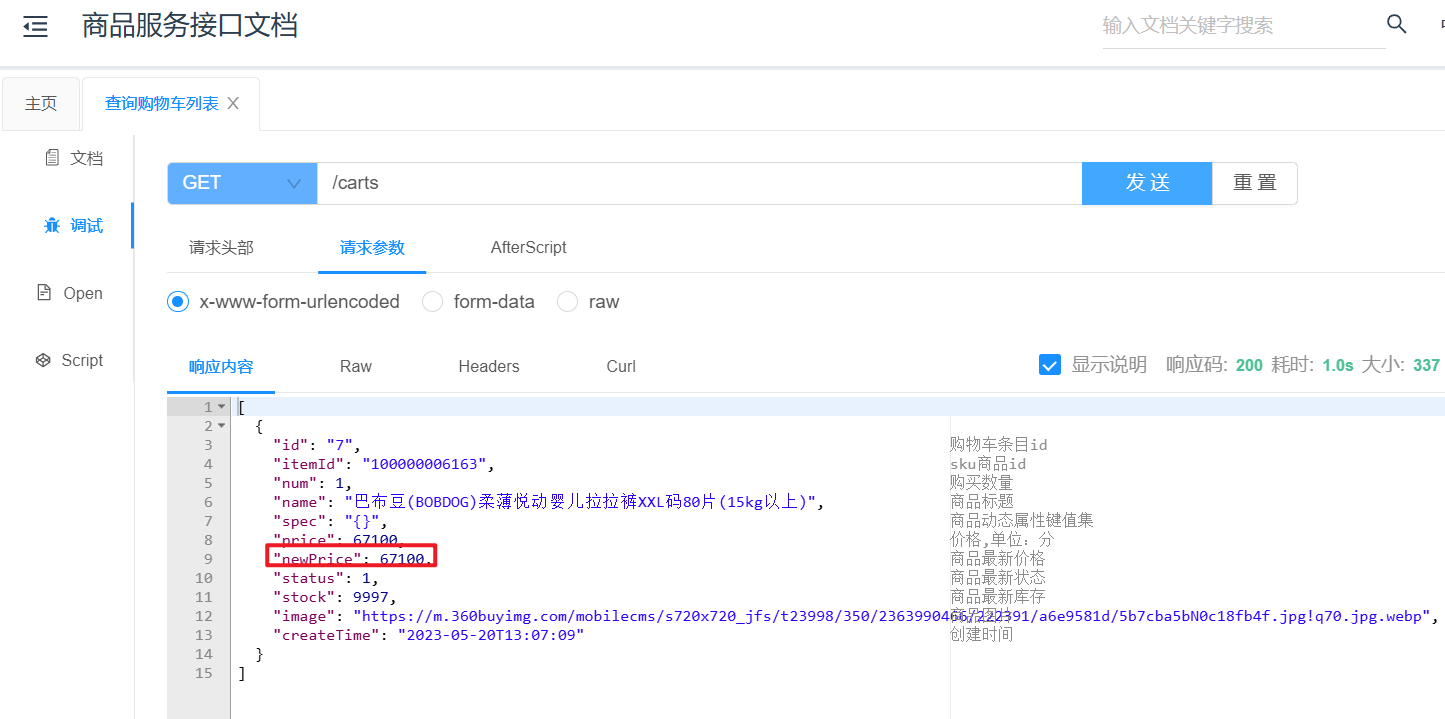1445x719 pixels.
Task: Select the form-data radio button
Action: point(432,301)
